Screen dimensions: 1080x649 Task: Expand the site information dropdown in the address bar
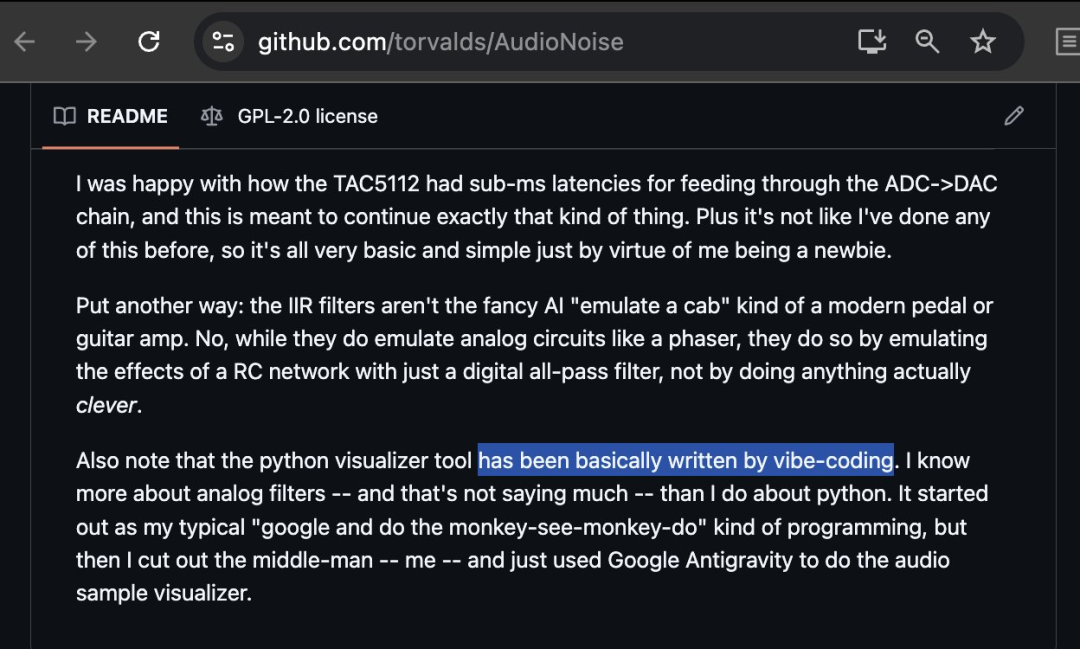pos(222,41)
